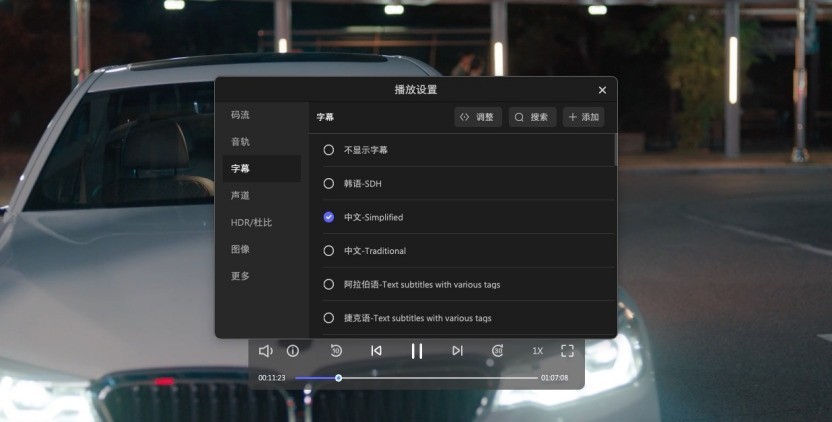Click the playback progress bar handle

pos(338,378)
